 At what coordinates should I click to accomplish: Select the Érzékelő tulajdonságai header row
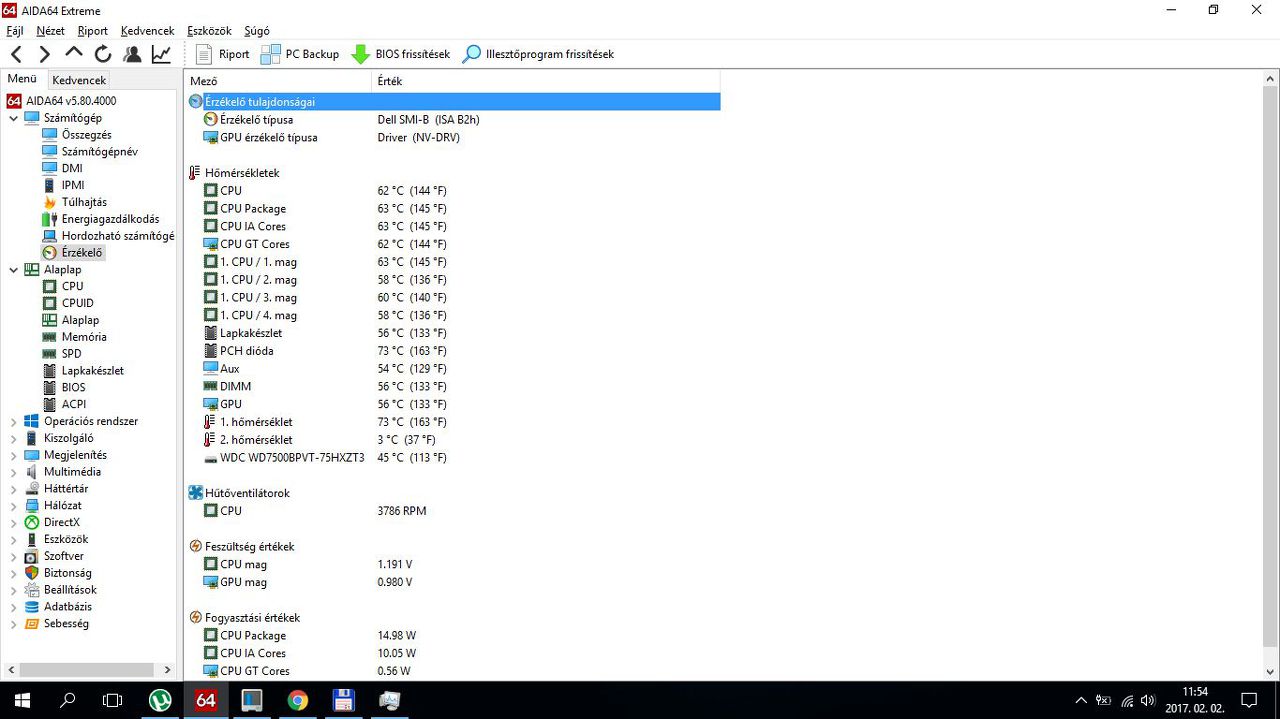(453, 101)
